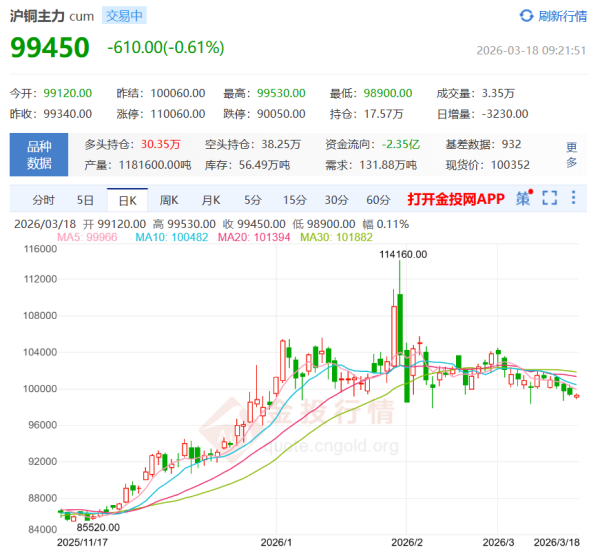
Task: Click the 空头持仓 value 38.25万
Action: click(281, 144)
